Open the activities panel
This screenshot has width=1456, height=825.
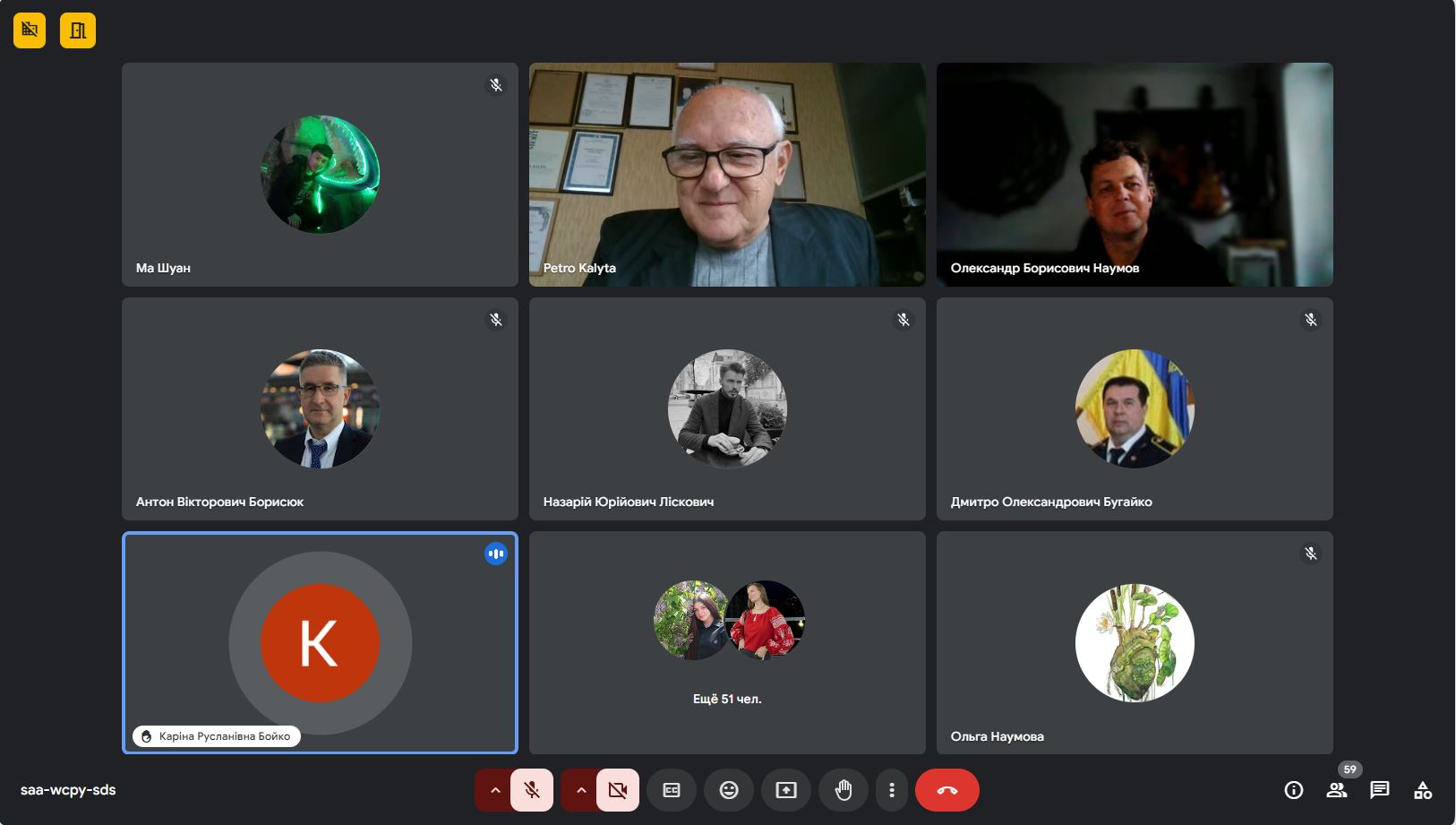click(1423, 790)
